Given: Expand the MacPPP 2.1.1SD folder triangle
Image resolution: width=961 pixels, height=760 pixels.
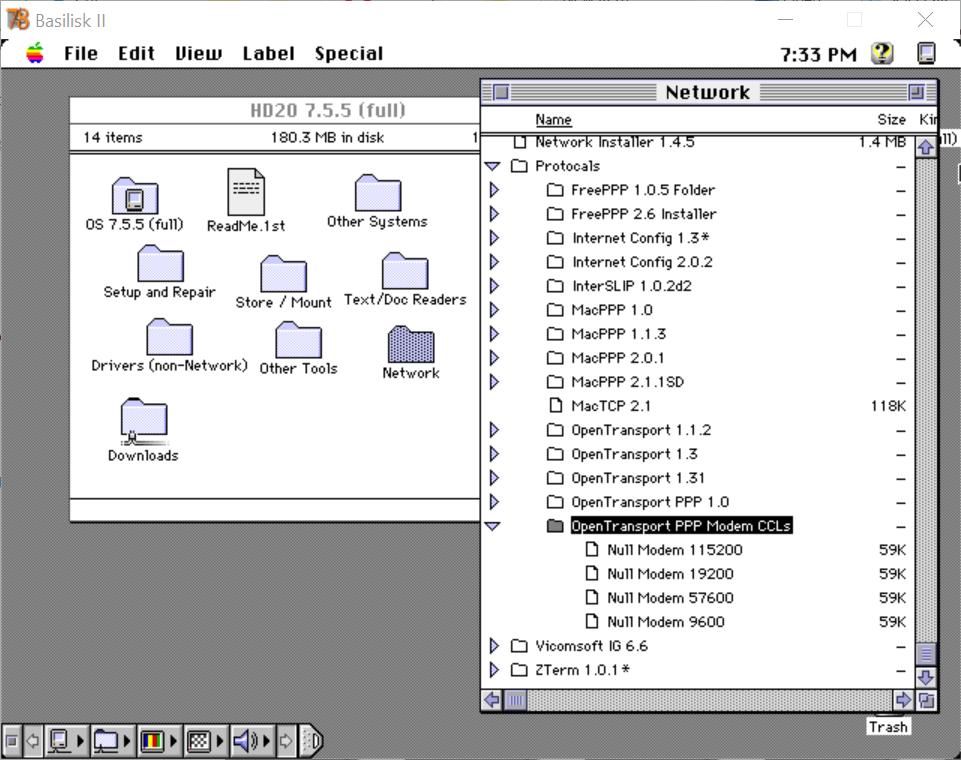Looking at the screenshot, I should pyautogui.click(x=494, y=382).
